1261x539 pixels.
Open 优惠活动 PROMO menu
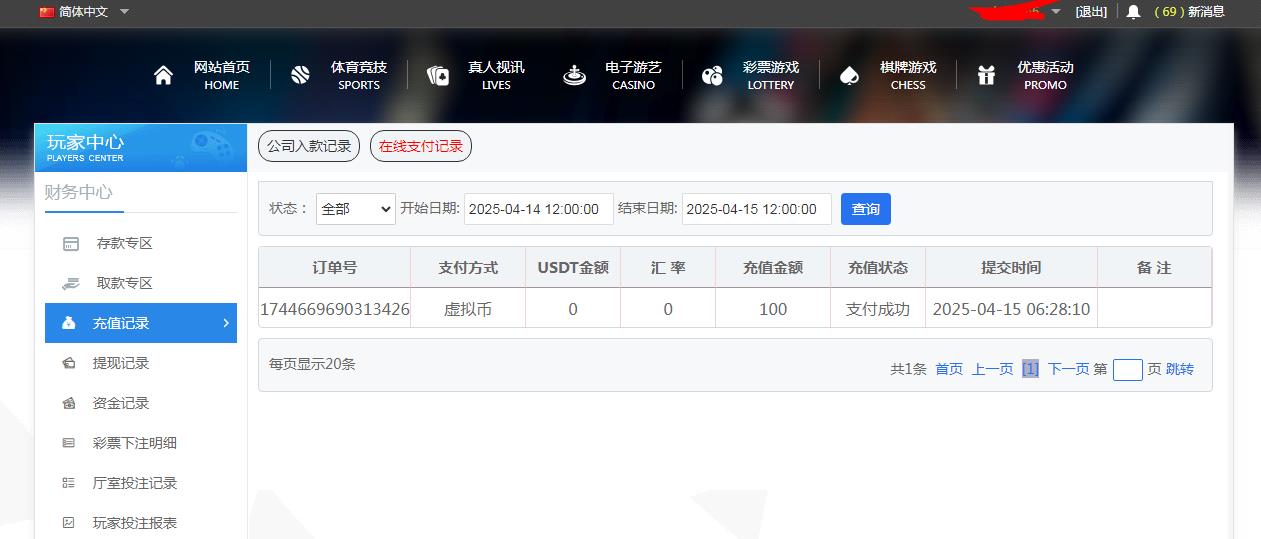coord(1045,75)
